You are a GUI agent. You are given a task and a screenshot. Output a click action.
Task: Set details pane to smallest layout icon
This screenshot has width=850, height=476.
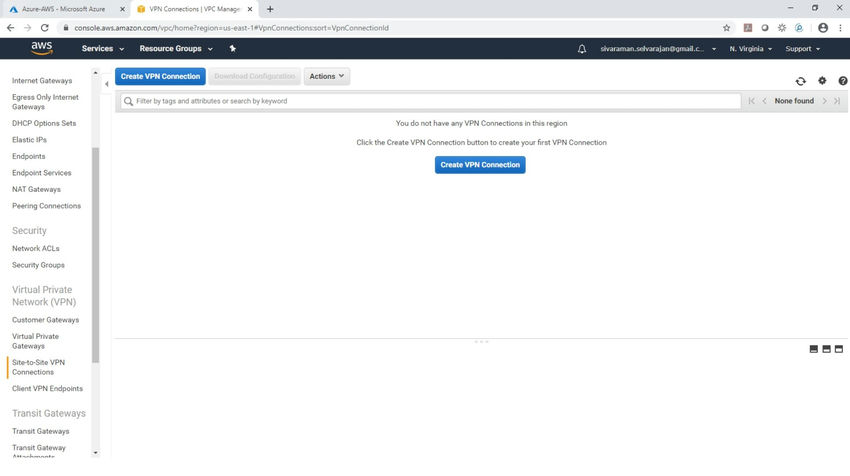(813, 349)
